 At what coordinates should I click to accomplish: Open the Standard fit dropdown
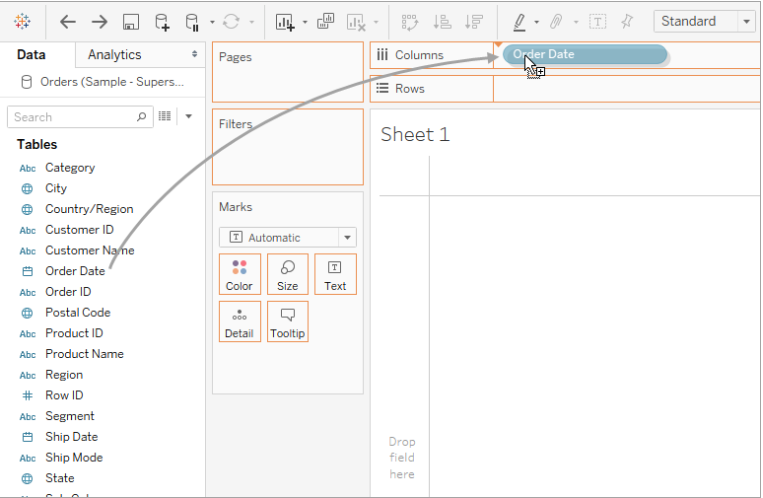click(705, 21)
